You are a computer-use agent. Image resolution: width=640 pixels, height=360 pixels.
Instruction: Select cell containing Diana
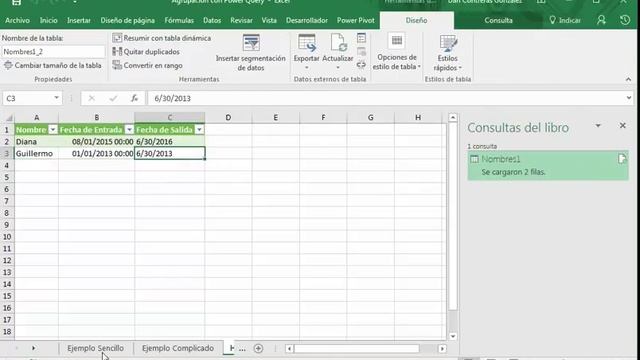click(x=37, y=142)
